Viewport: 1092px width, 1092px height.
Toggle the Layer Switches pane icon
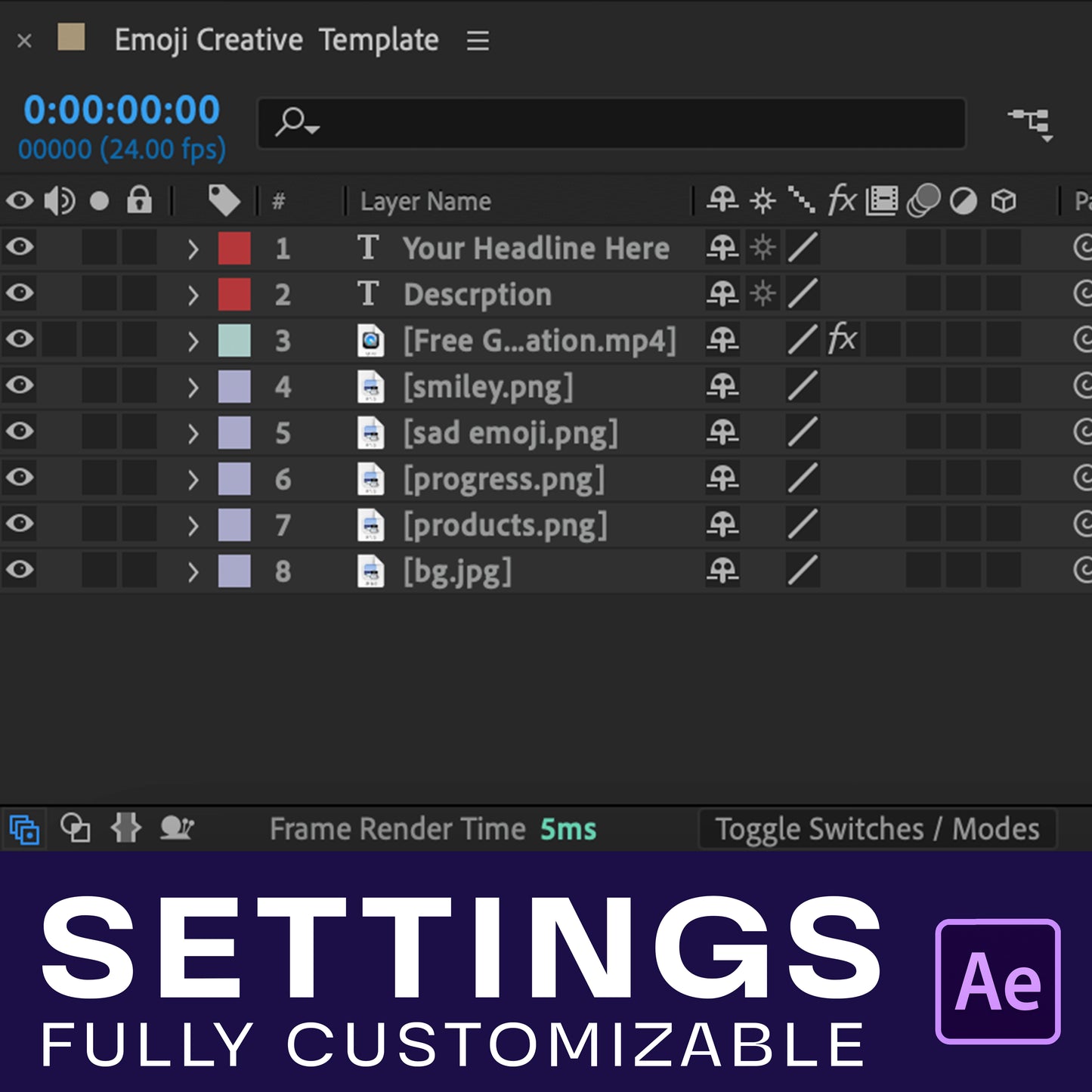coord(25,829)
